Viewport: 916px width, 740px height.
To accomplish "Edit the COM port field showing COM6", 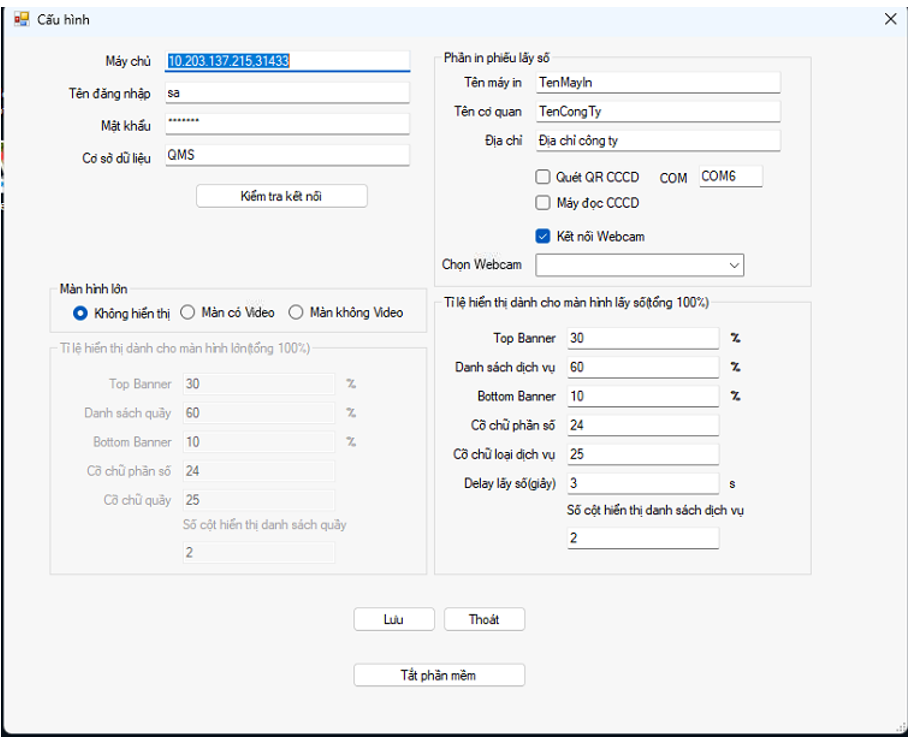I will point(730,177).
